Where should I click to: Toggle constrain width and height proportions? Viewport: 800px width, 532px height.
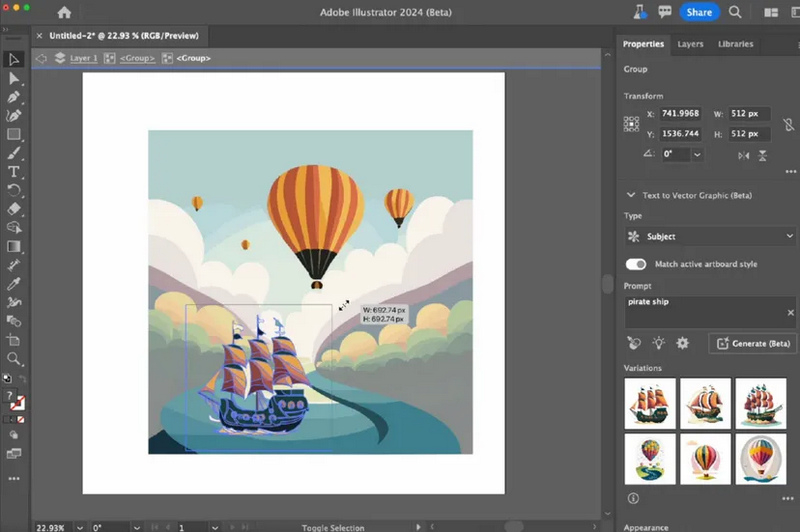pyautogui.click(x=789, y=124)
